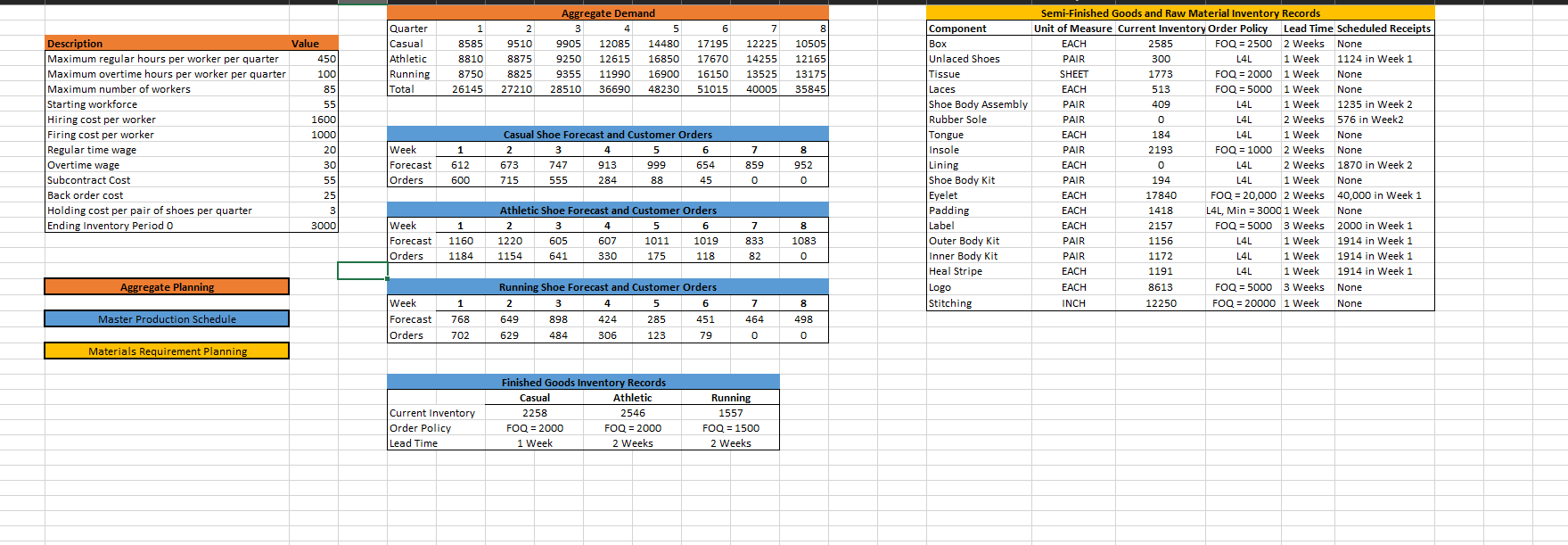Click the Eyelet inventory value 17840

coord(1161,195)
